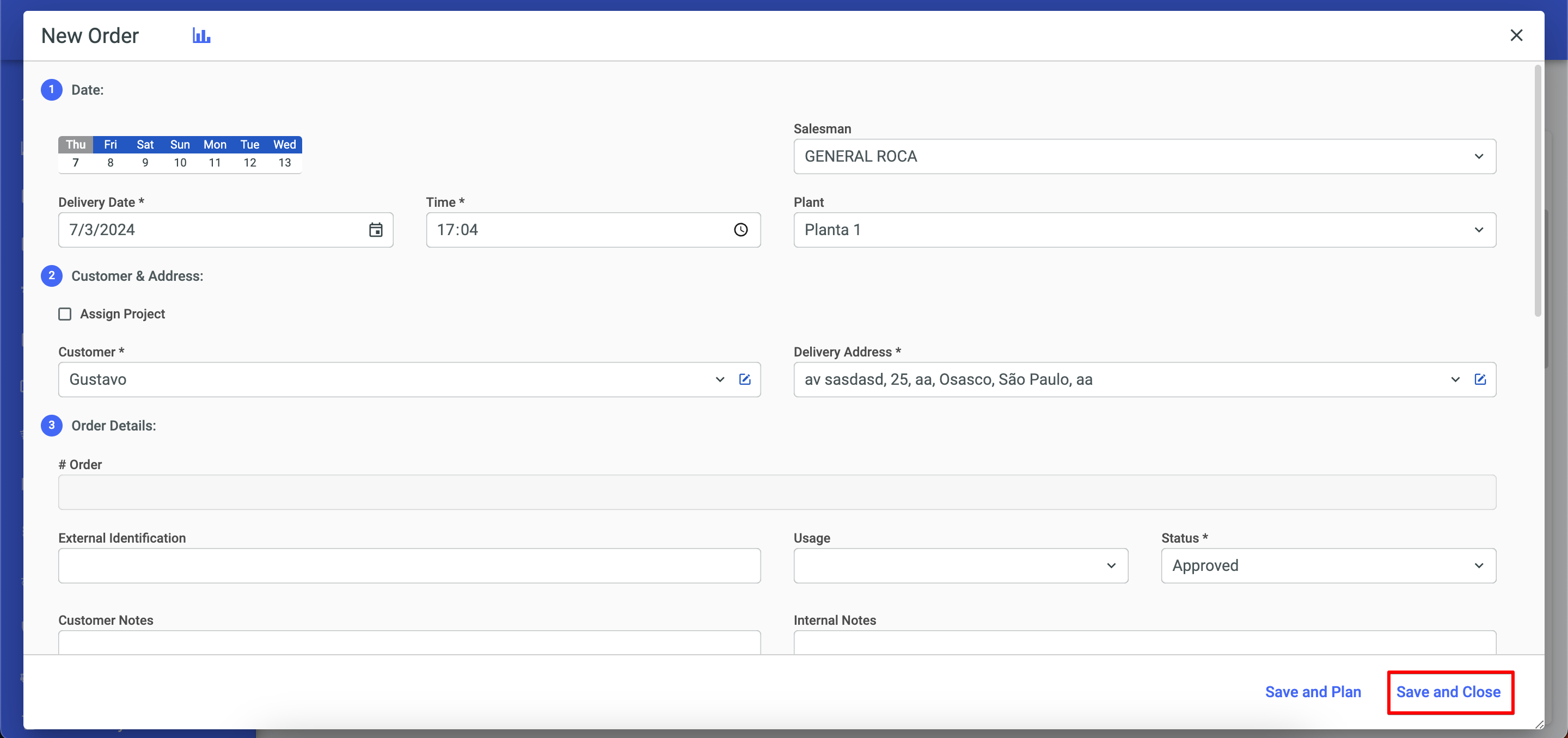Edit customer with pencil icon beside Gustavo
1568x738 pixels.
click(x=744, y=379)
